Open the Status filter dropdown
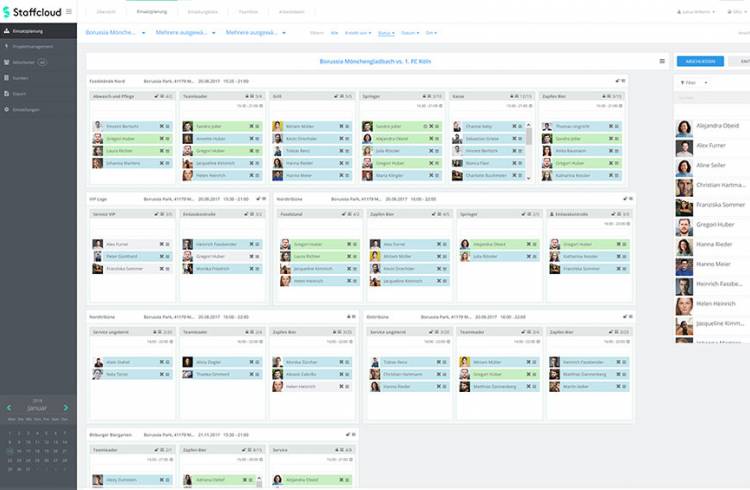Screen dimensions: 750x490 click(x=386, y=33)
